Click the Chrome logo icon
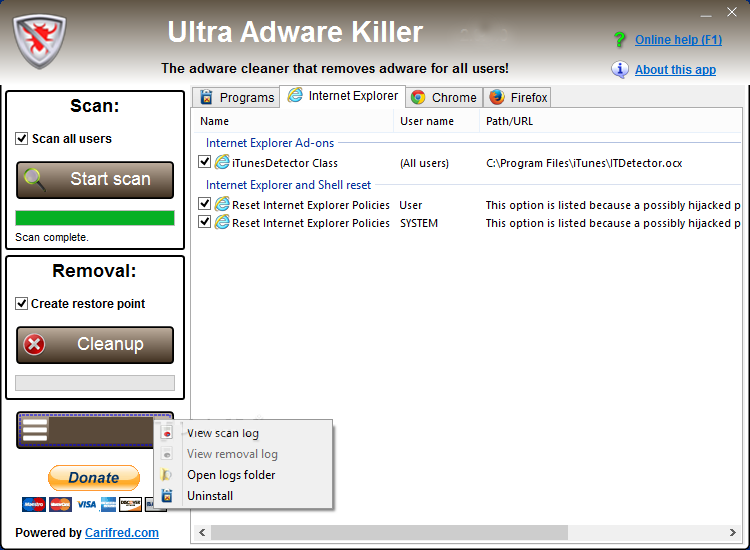 [418, 98]
